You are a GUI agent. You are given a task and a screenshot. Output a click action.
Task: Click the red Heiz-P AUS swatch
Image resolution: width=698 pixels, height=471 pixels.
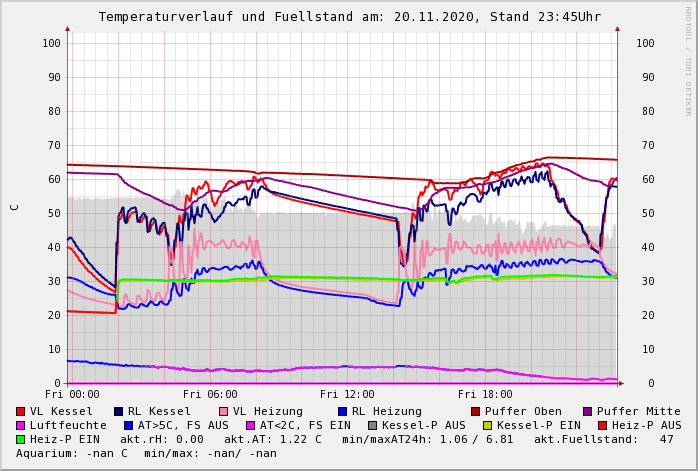600,425
